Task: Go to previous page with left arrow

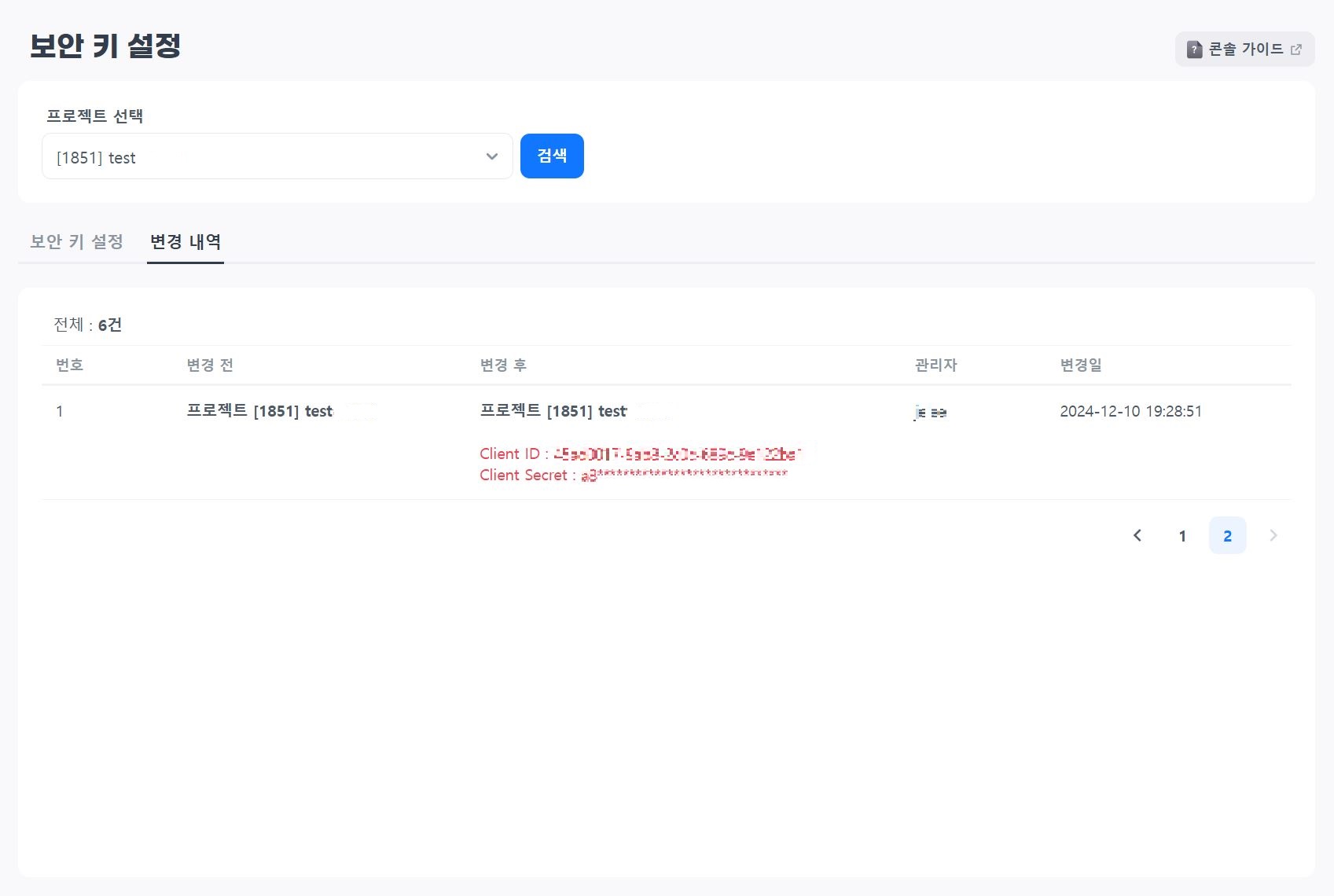Action: click(1137, 535)
